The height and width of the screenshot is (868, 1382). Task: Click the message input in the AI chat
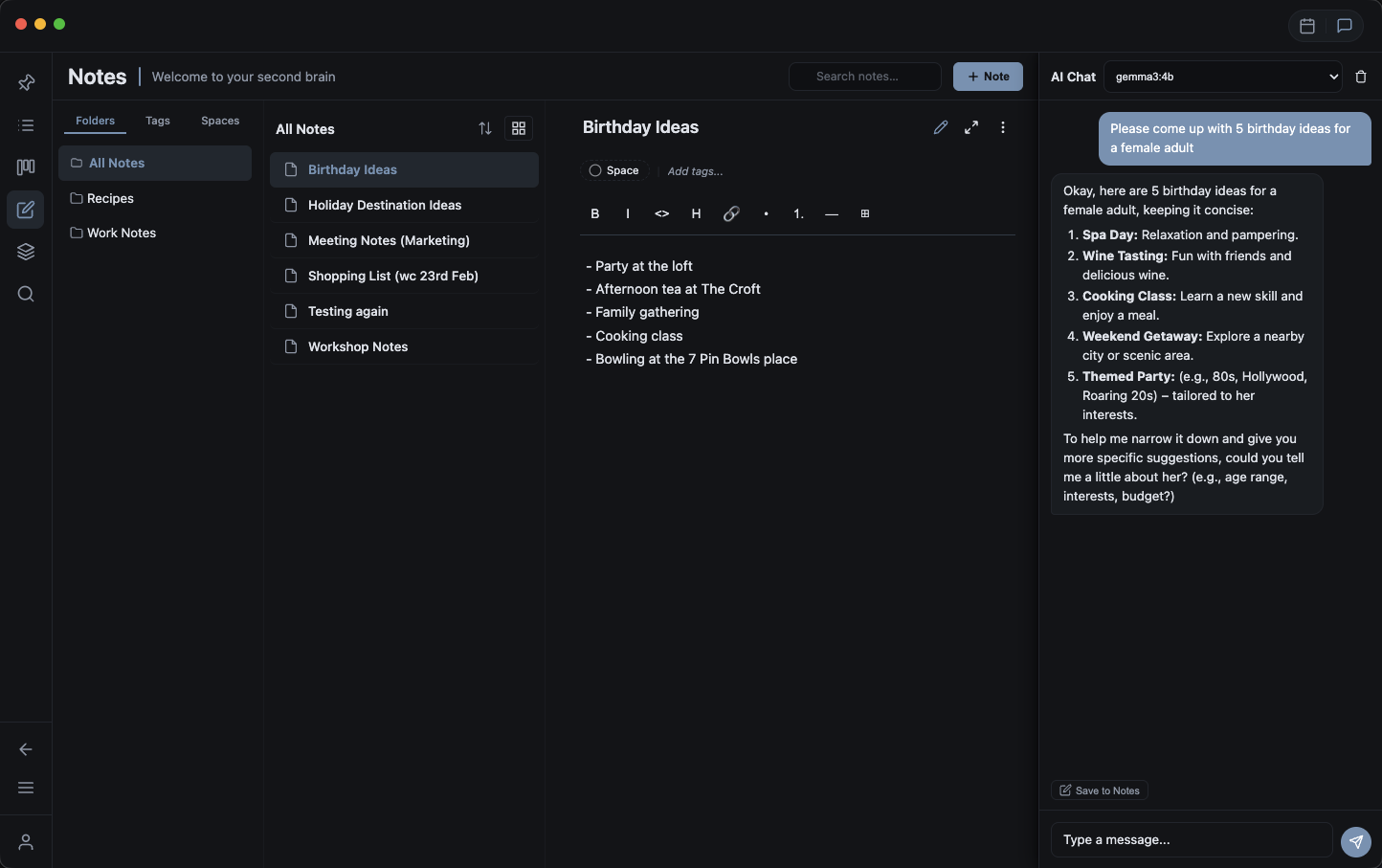pyautogui.click(x=1191, y=839)
